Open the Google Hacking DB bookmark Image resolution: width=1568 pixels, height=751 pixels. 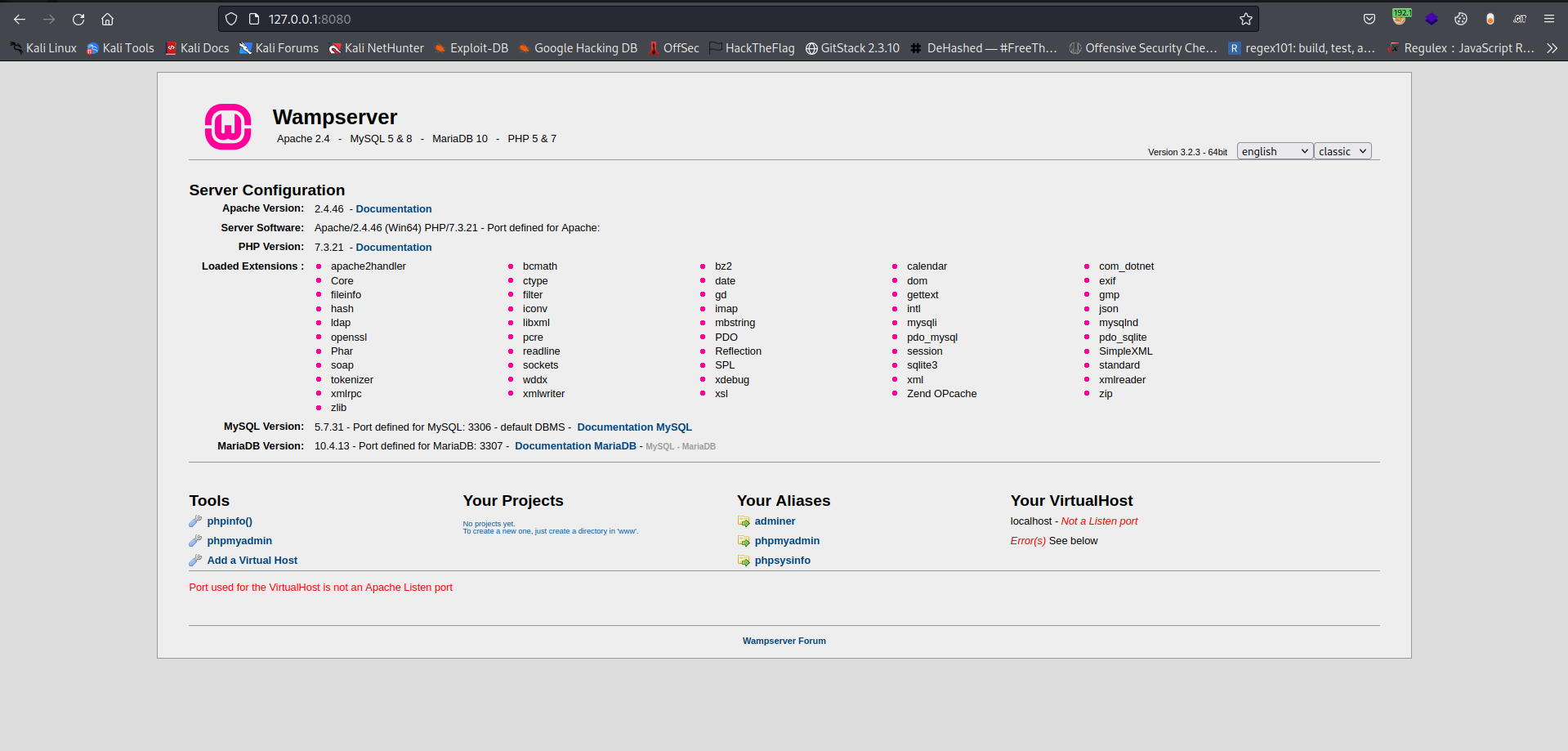[578, 48]
